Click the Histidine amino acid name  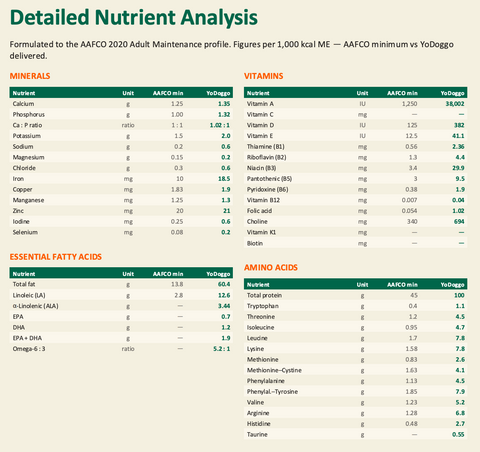click(x=259, y=424)
